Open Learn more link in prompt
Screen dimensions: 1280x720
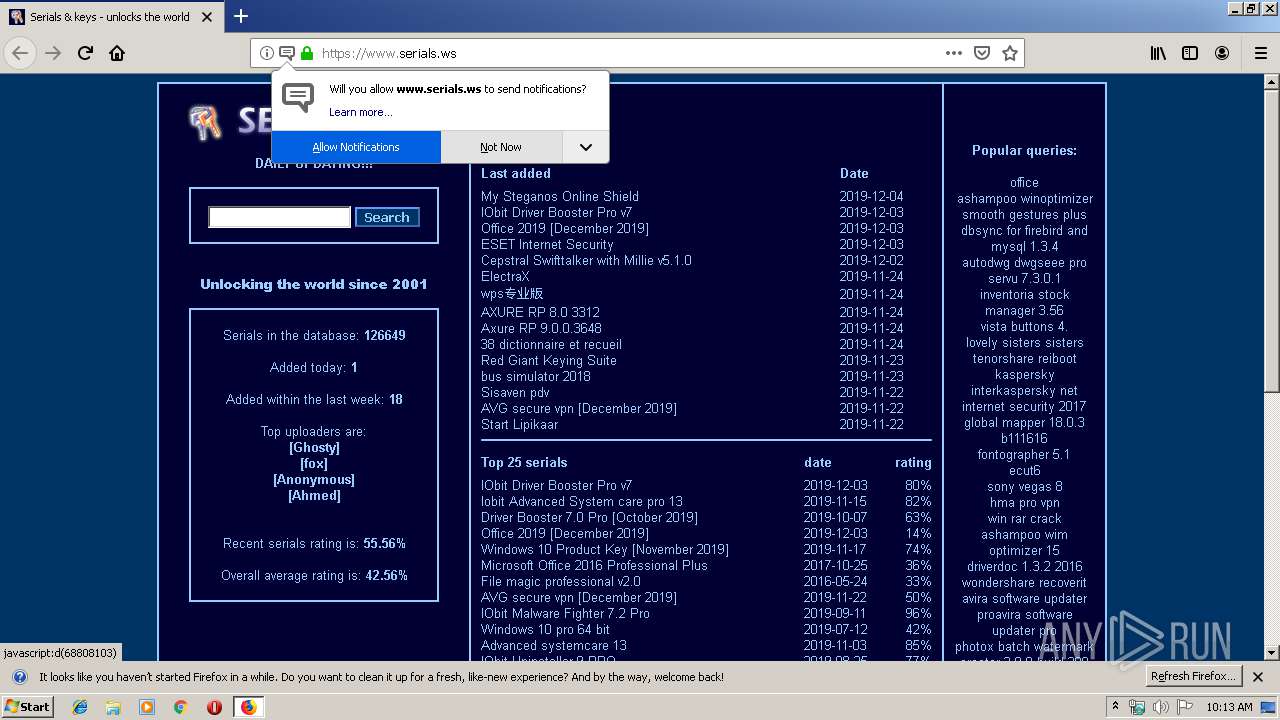360,112
